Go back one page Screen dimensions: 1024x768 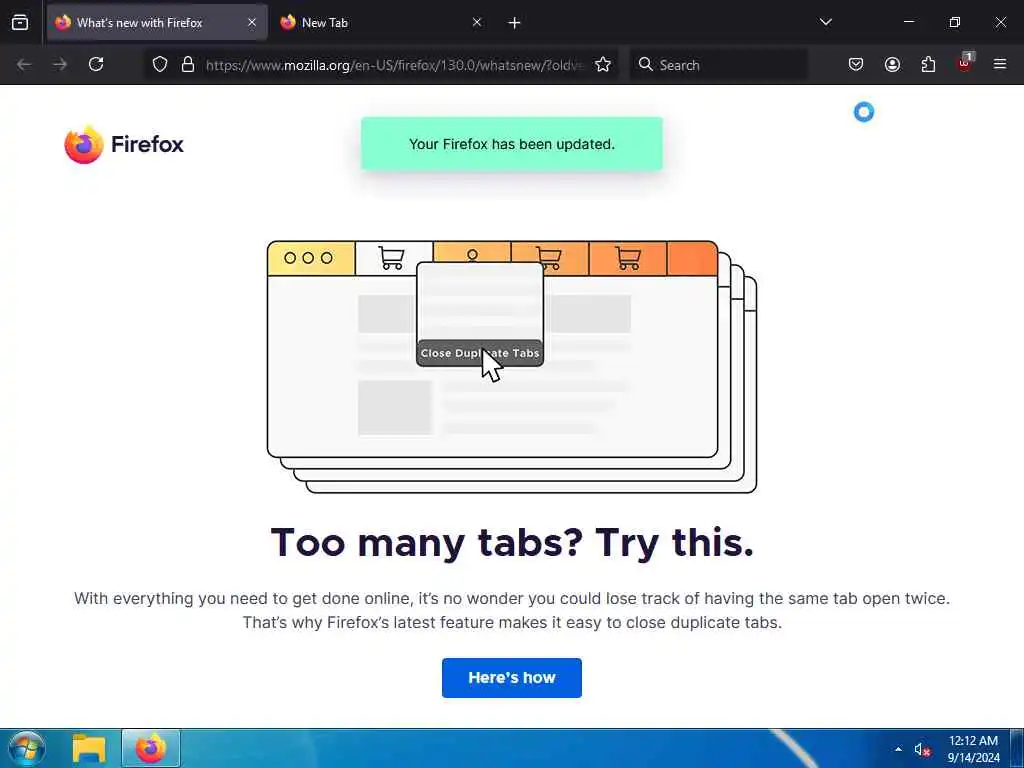[x=24, y=64]
